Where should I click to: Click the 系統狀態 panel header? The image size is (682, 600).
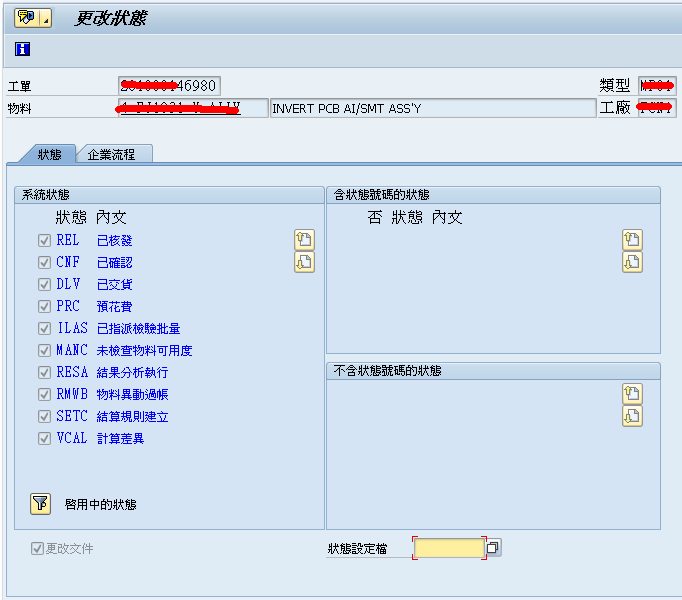coord(169,194)
